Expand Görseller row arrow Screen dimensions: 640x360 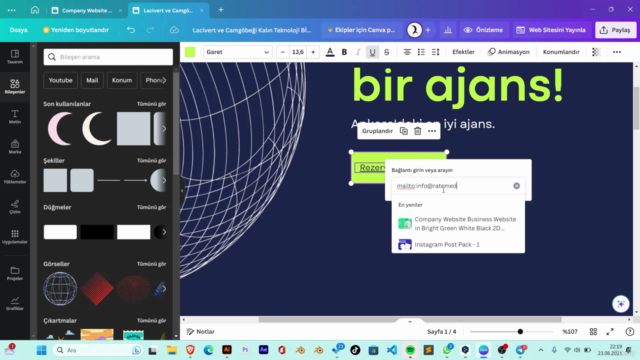coord(164,289)
